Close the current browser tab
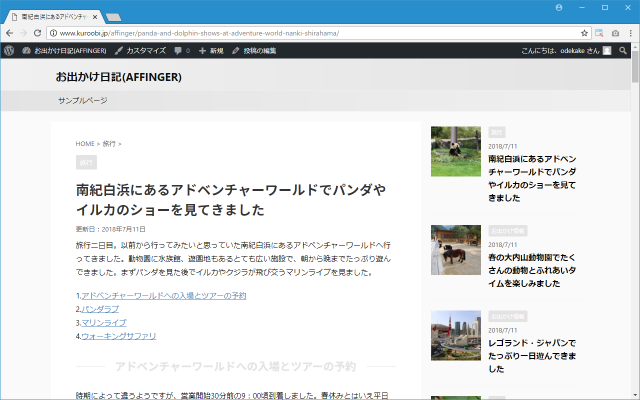 95,17
